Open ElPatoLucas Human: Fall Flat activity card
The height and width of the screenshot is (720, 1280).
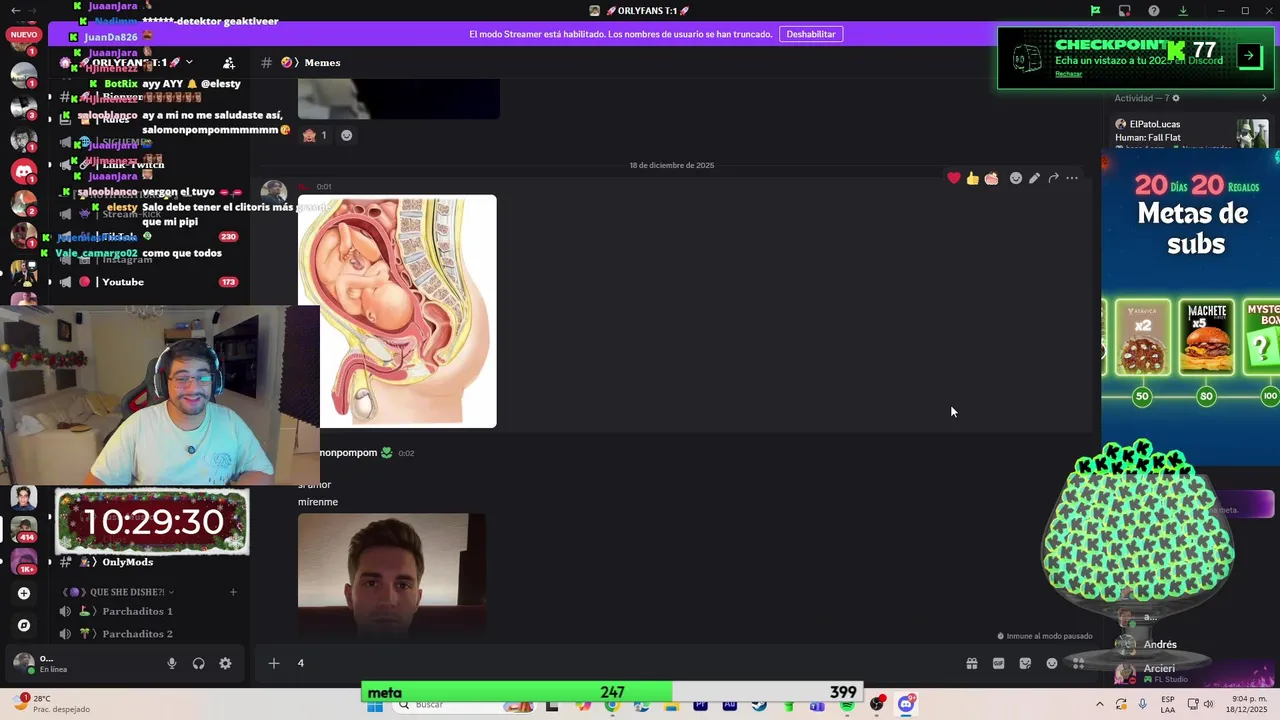pos(1191,131)
